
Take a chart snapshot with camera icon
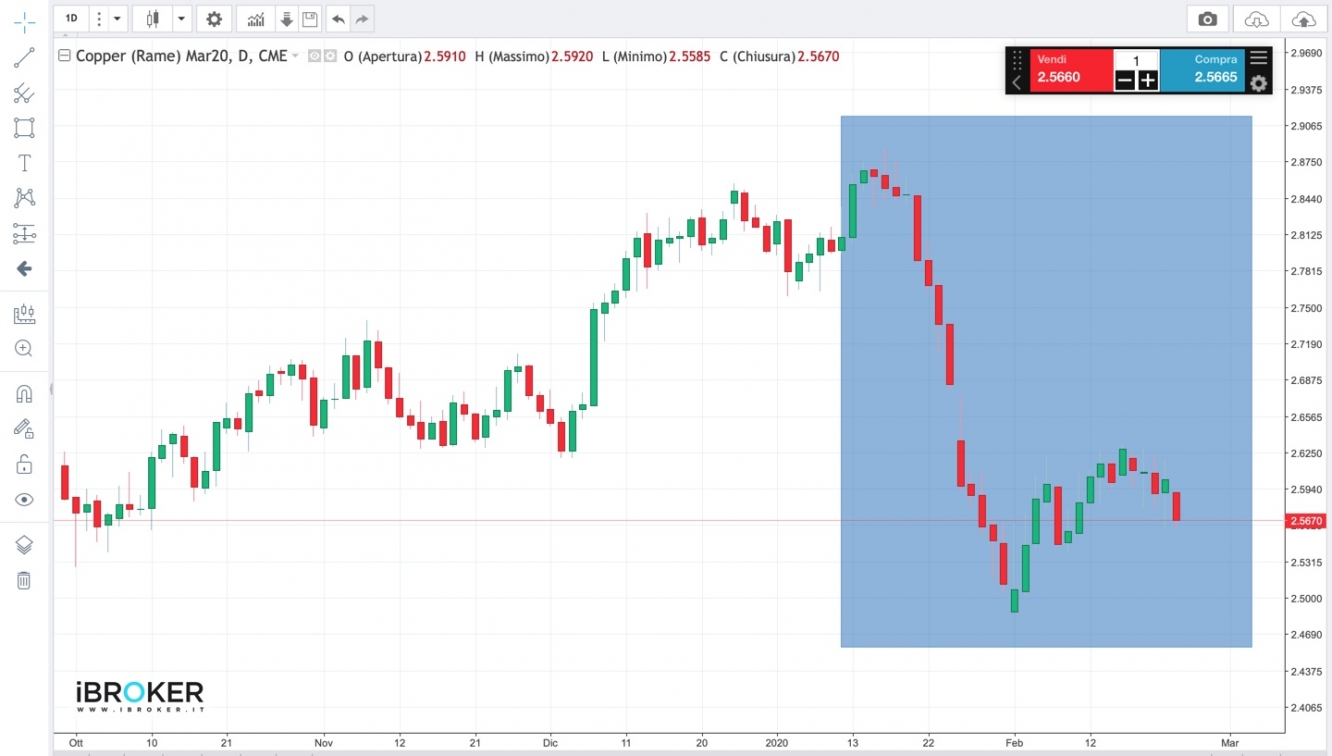pos(1208,19)
